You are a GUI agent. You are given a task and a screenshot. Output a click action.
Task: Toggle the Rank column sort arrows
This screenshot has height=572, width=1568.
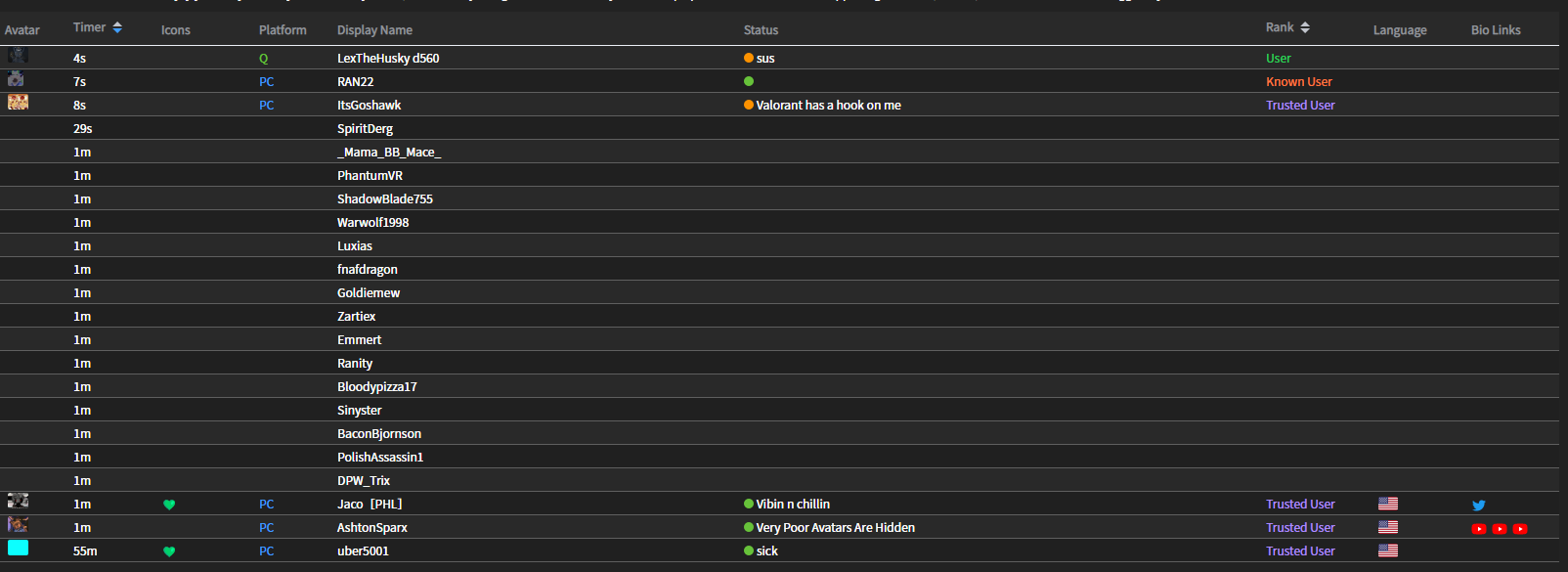pyautogui.click(x=1306, y=26)
